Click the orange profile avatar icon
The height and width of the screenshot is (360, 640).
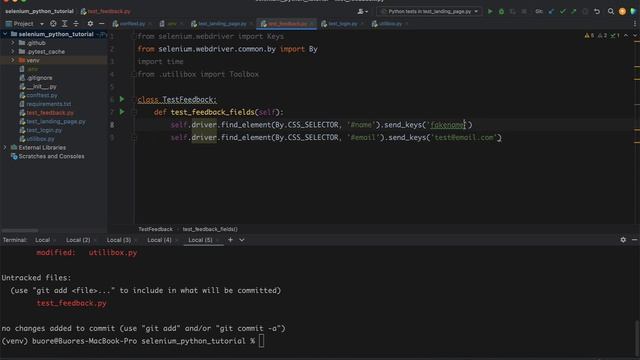622,11
